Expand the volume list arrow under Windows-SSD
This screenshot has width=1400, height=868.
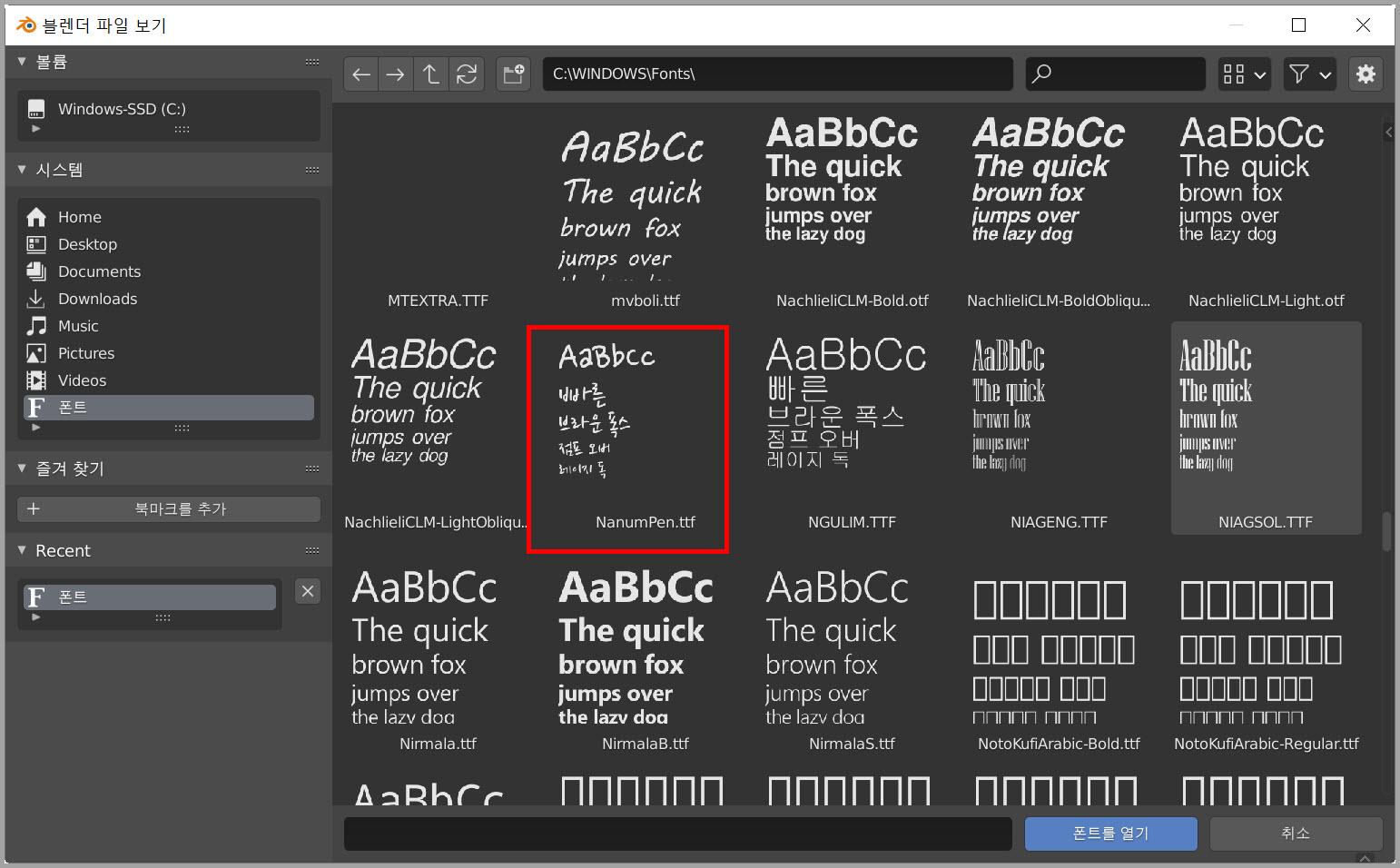click(36, 129)
